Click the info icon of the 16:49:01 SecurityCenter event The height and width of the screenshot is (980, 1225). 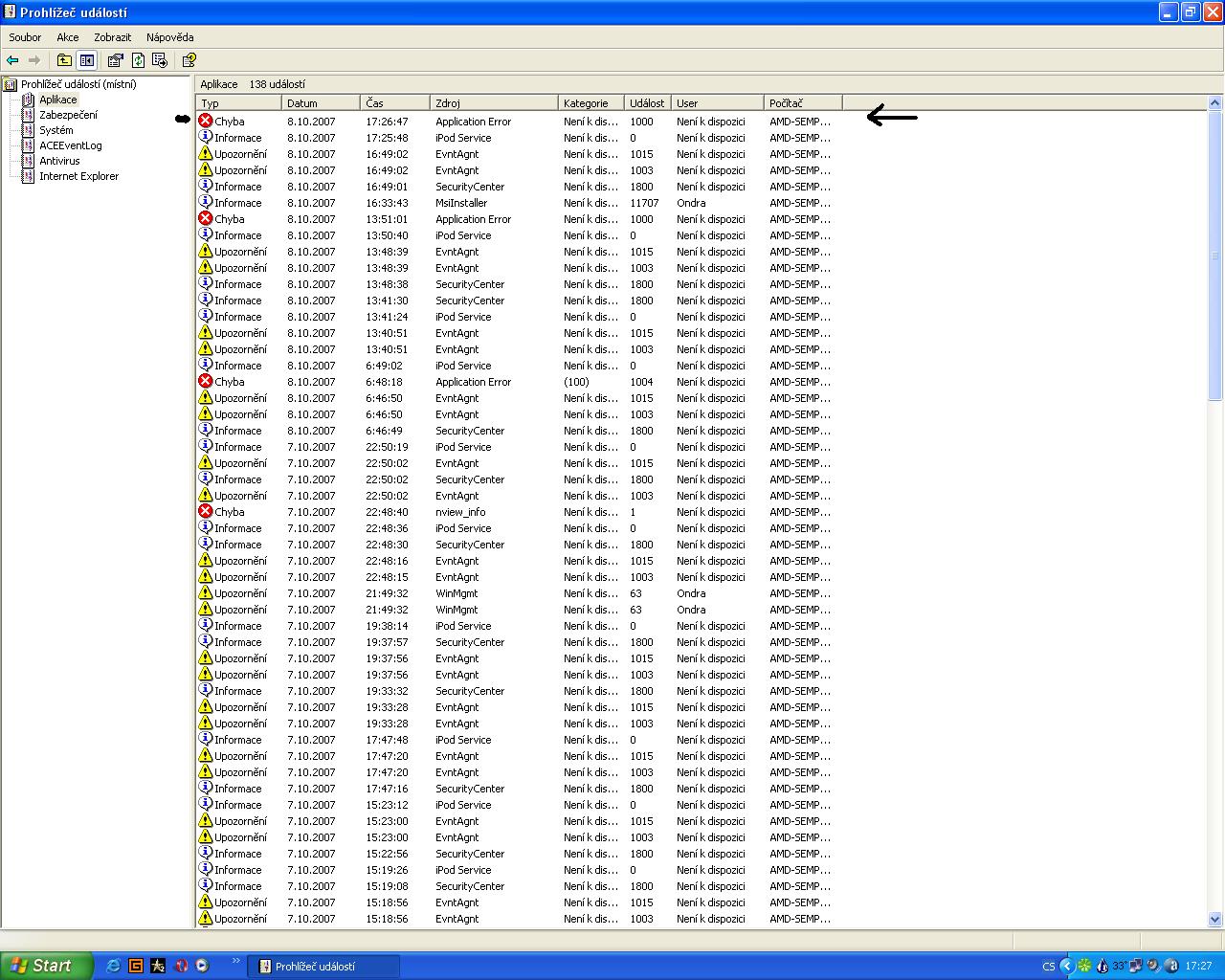(x=205, y=186)
